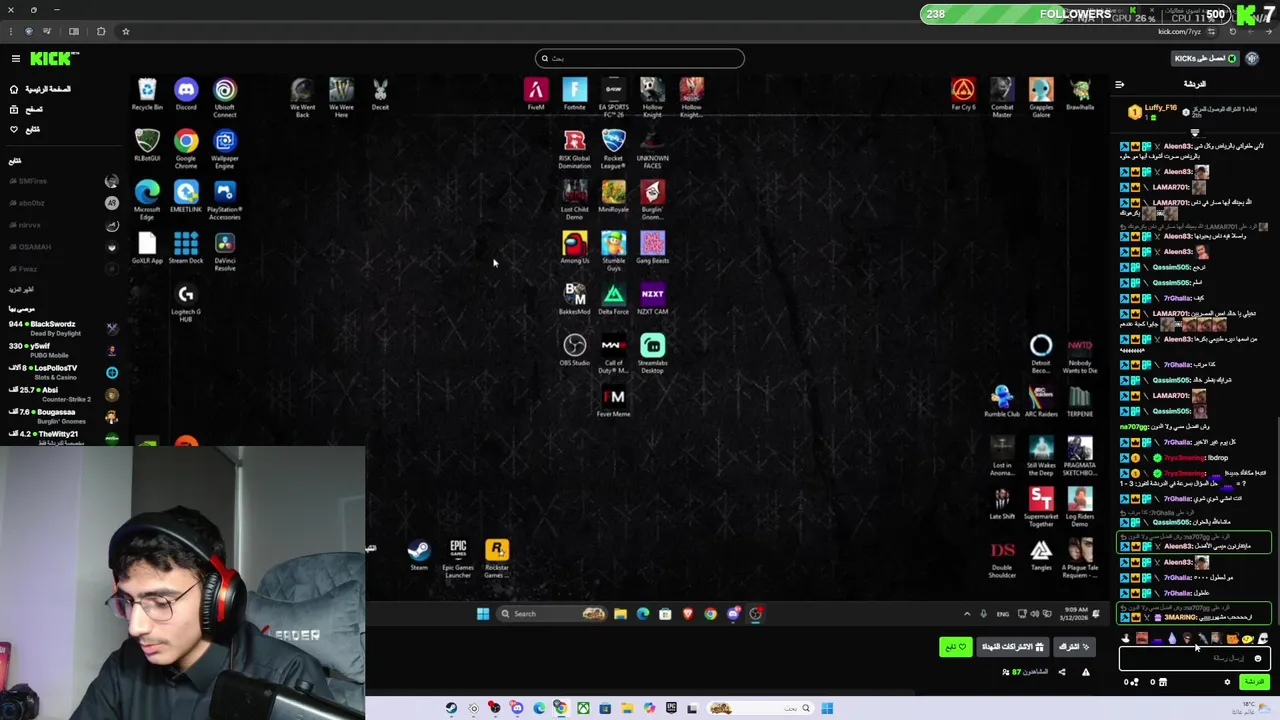The image size is (1280, 720).
Task: Open Google Chrome desktop shortcut
Action: (186, 149)
